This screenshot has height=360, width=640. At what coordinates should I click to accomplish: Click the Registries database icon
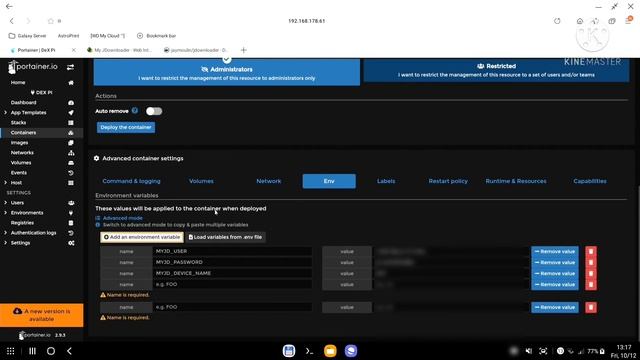point(71,223)
